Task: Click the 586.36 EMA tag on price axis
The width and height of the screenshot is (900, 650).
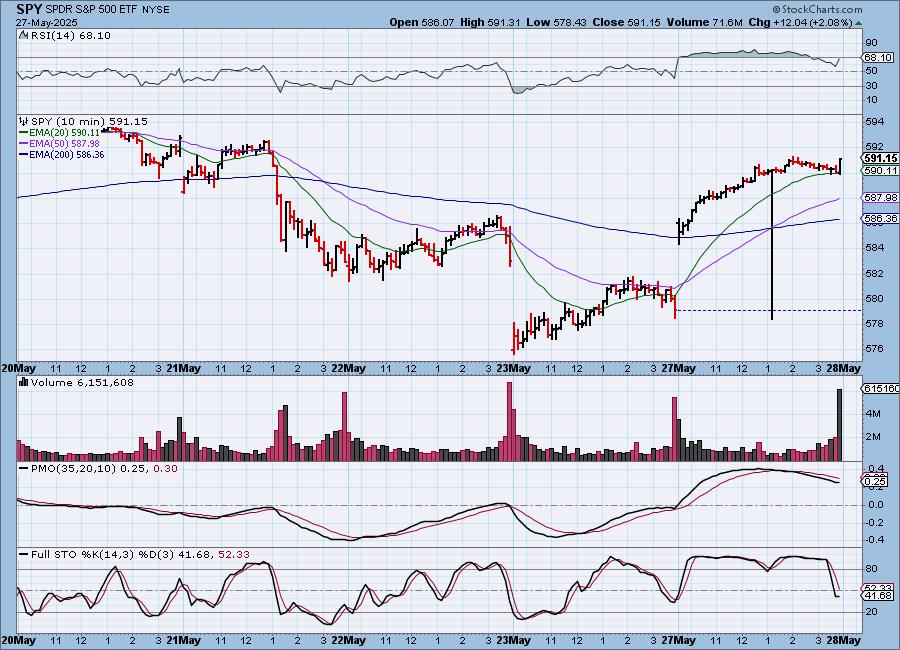Action: point(880,218)
